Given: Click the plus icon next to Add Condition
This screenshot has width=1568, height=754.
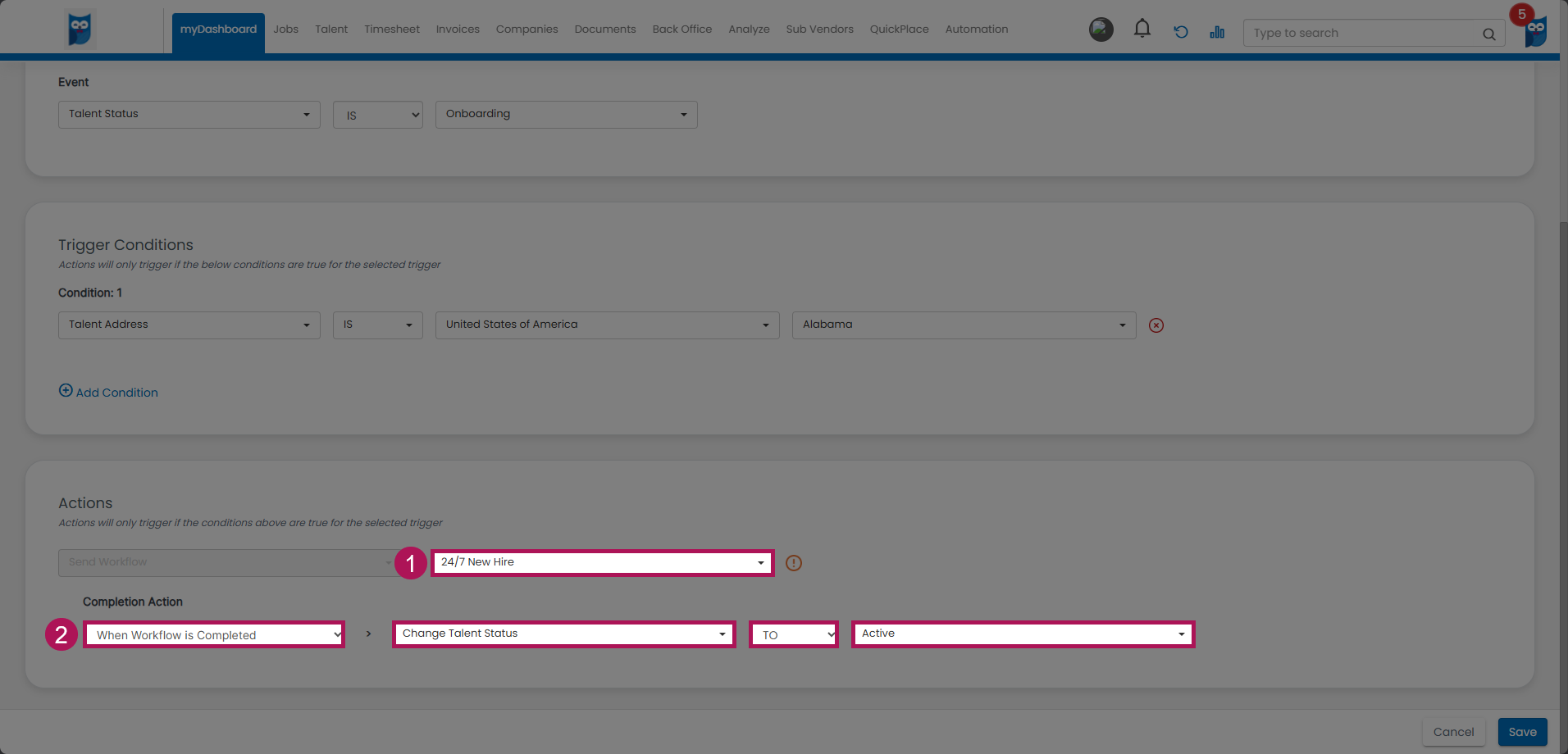Looking at the screenshot, I should (x=66, y=391).
